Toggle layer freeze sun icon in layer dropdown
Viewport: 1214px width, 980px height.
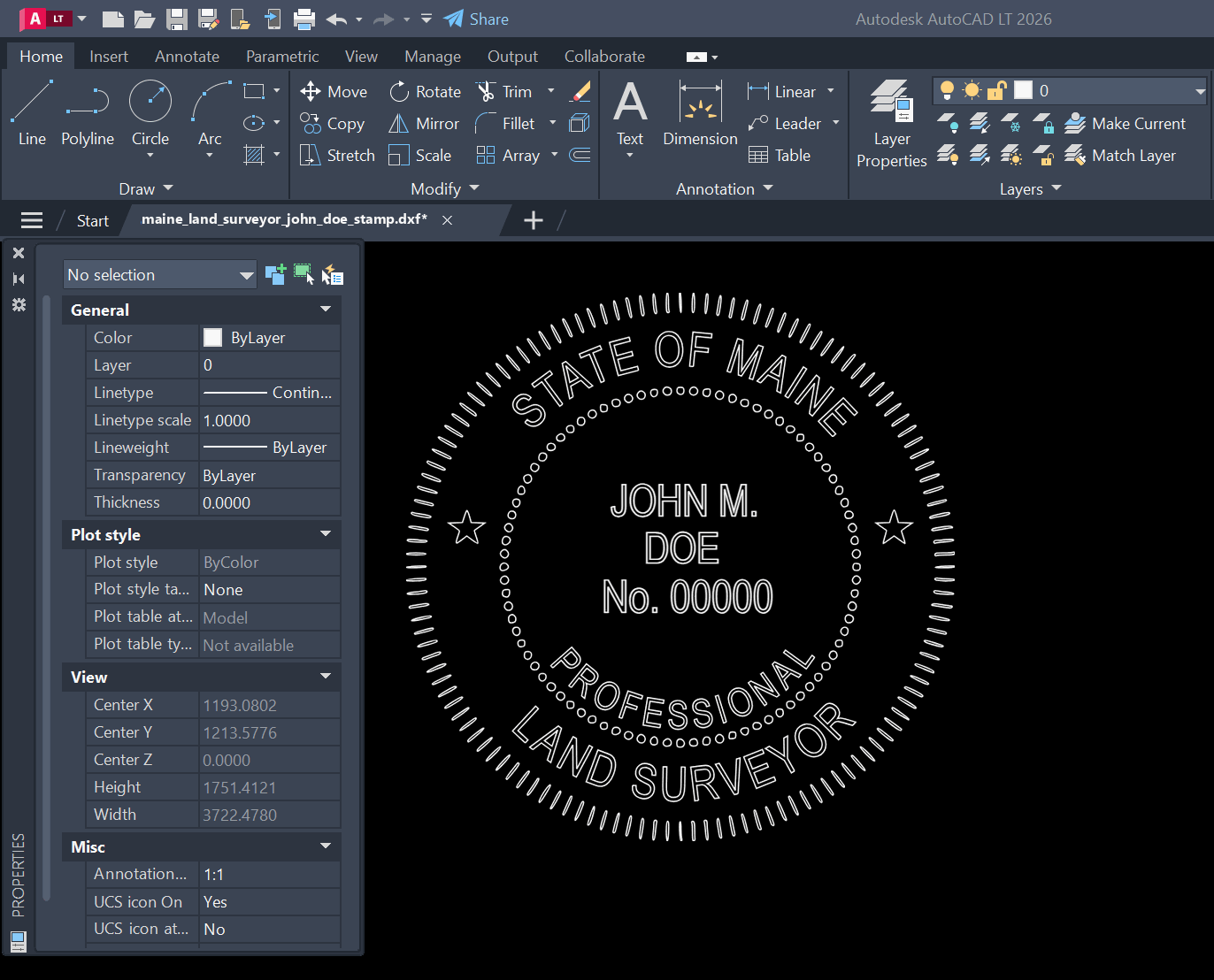pyautogui.click(x=972, y=90)
